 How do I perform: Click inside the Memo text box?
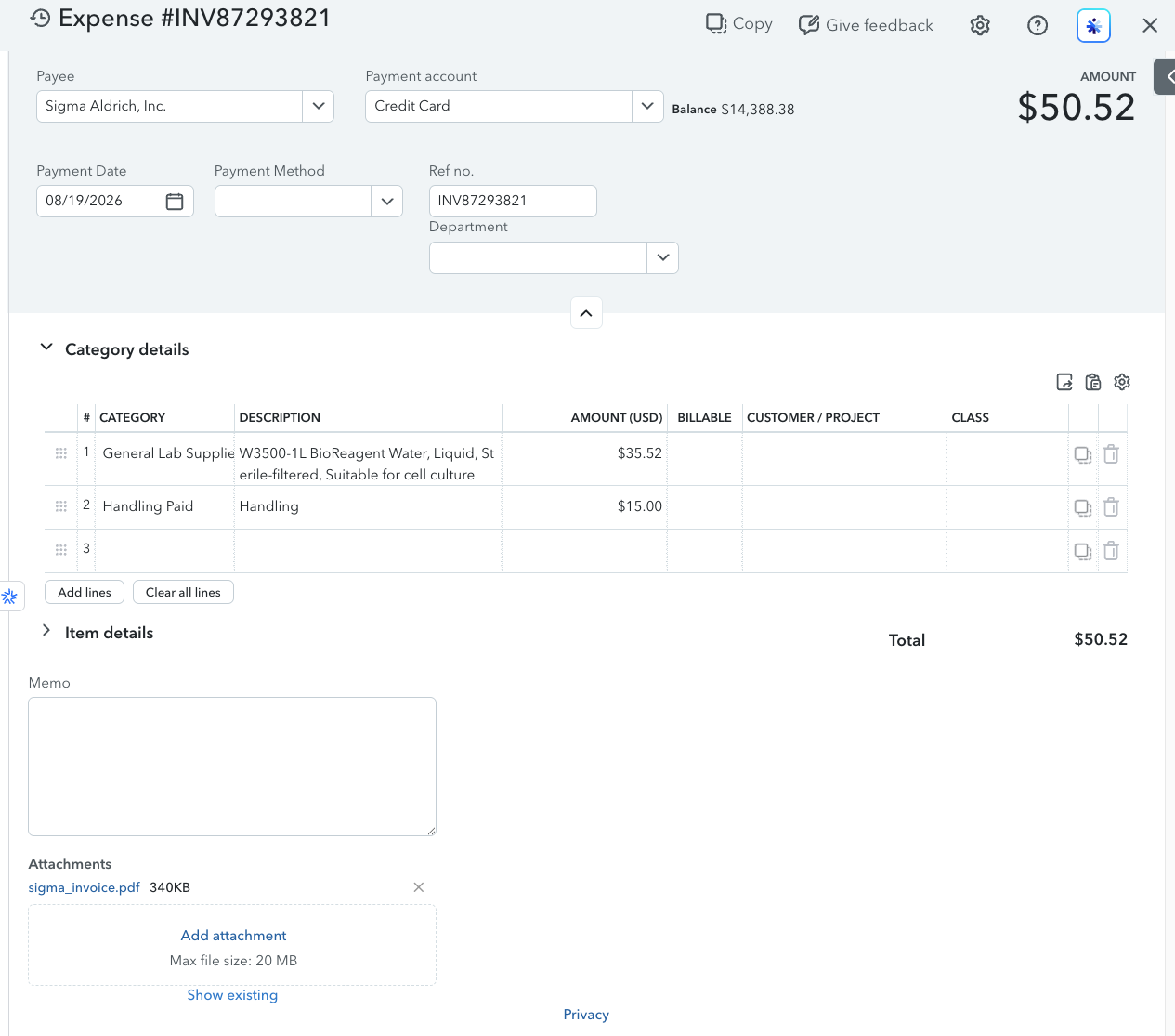coord(232,767)
